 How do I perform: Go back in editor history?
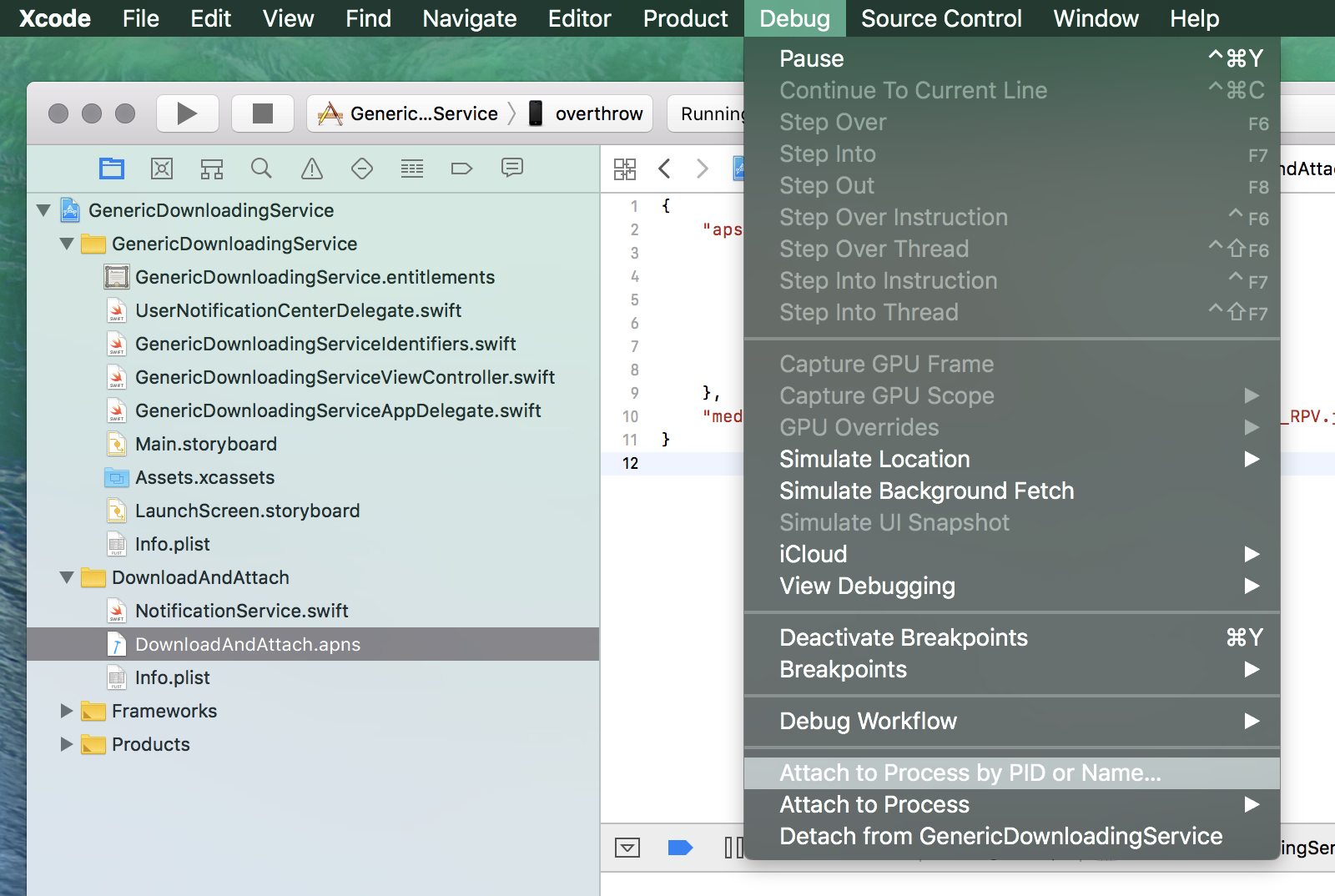click(x=665, y=169)
